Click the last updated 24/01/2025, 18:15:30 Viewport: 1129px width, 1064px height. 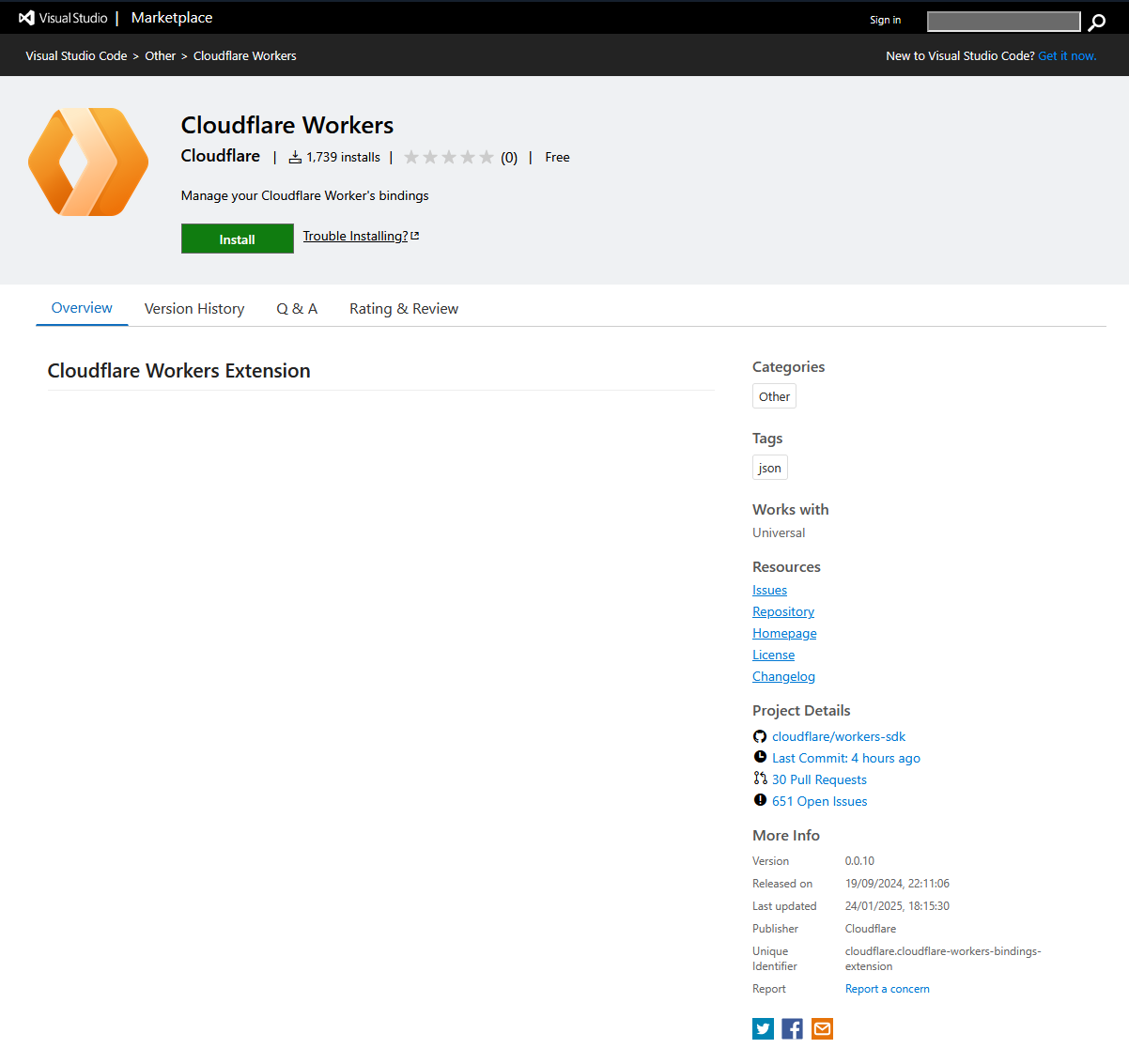coord(897,906)
